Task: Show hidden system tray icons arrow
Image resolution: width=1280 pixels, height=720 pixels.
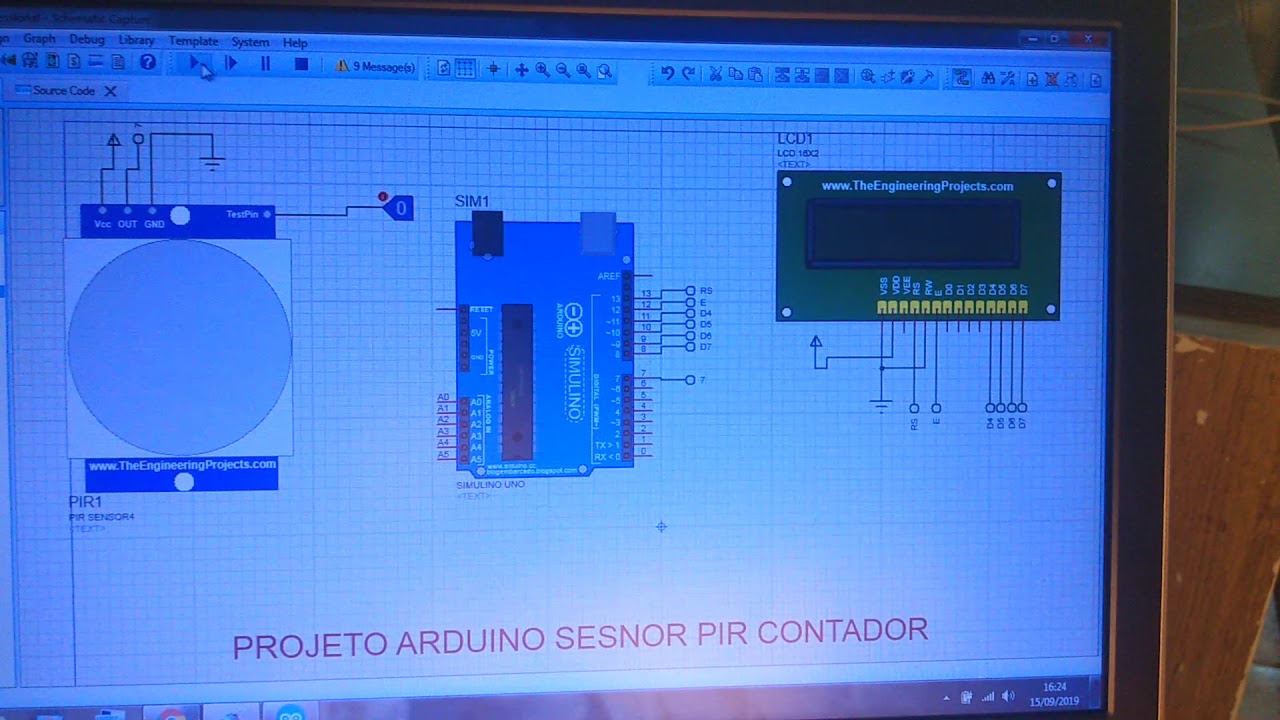Action: 946,697
